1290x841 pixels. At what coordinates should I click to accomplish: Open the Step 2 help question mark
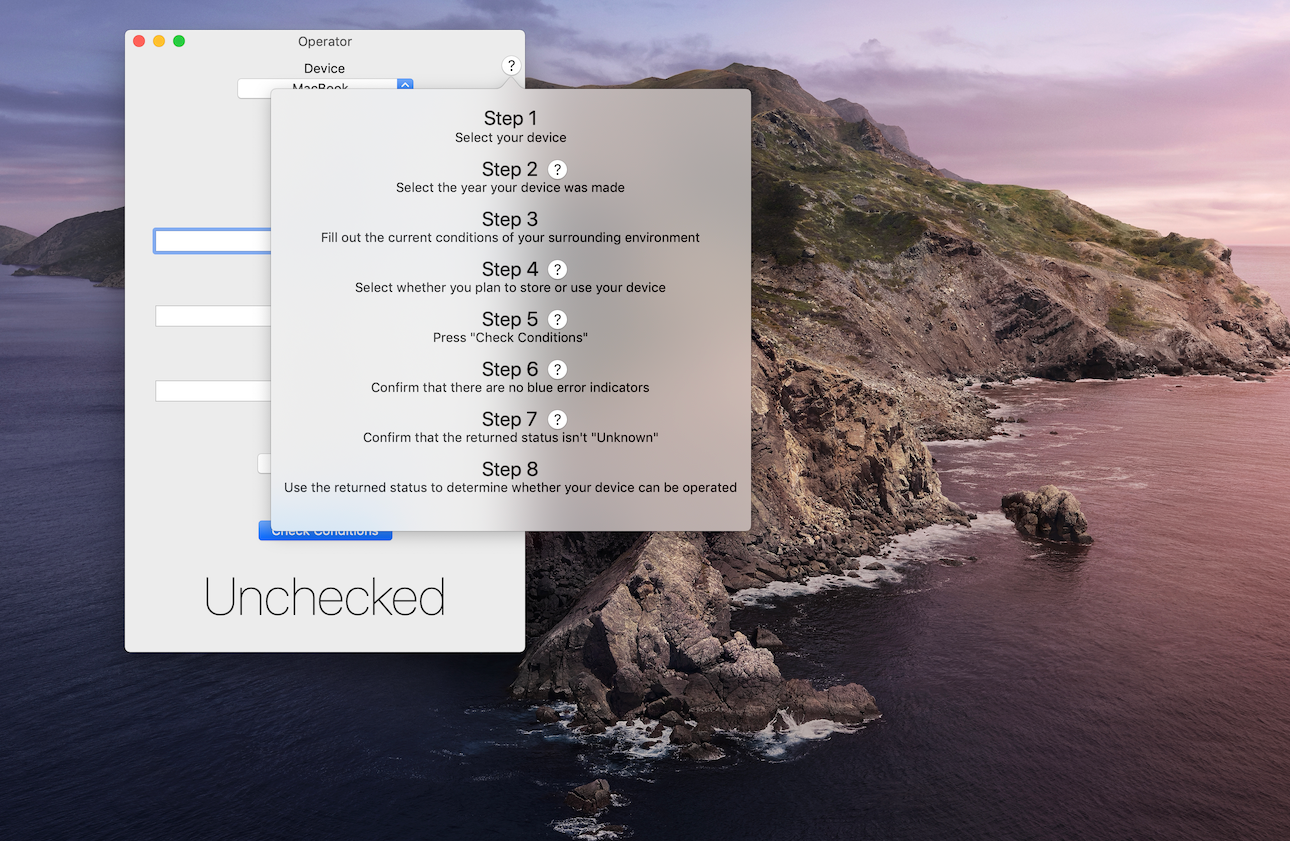point(558,170)
